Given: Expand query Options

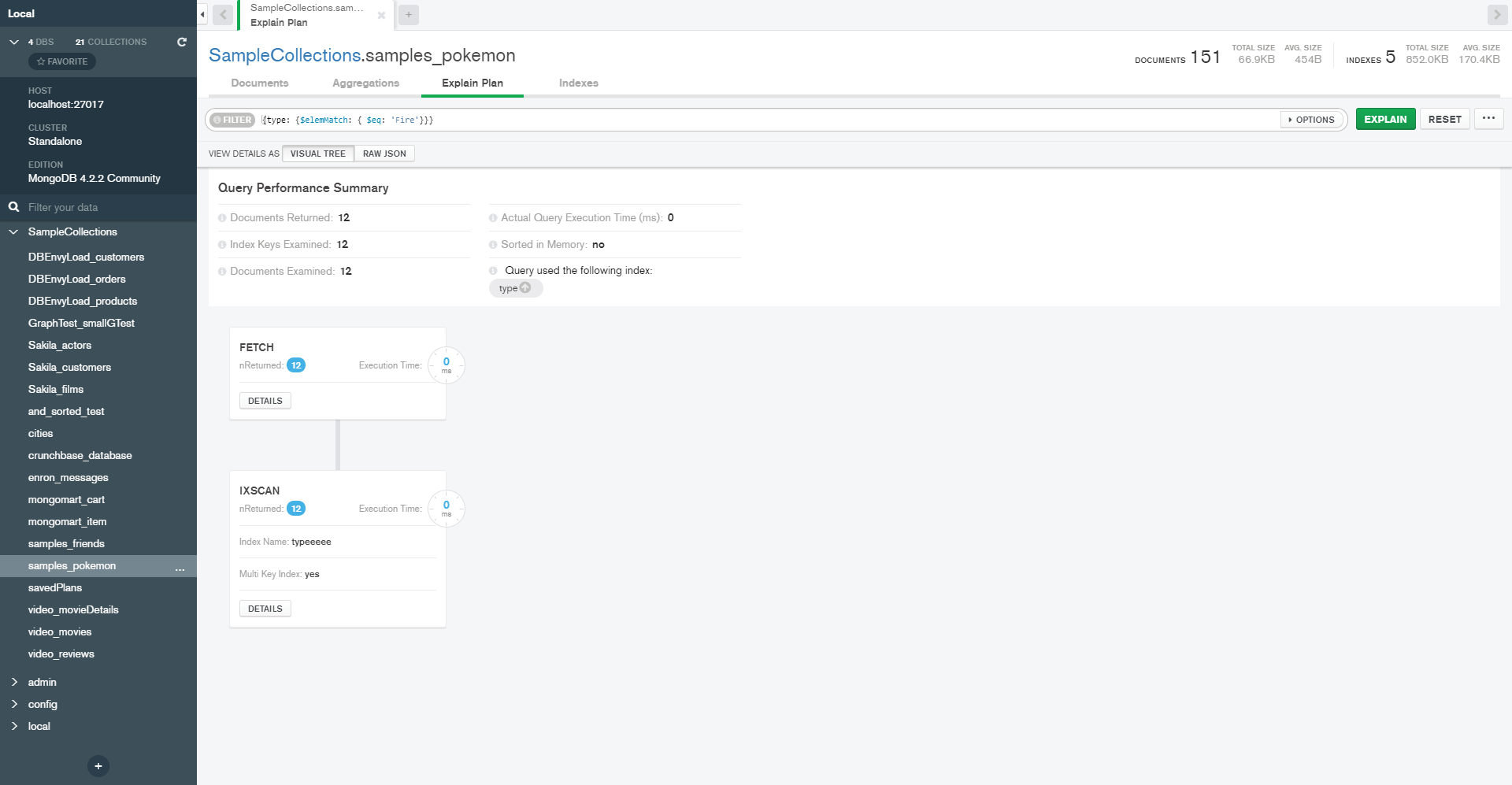Looking at the screenshot, I should click(x=1311, y=120).
